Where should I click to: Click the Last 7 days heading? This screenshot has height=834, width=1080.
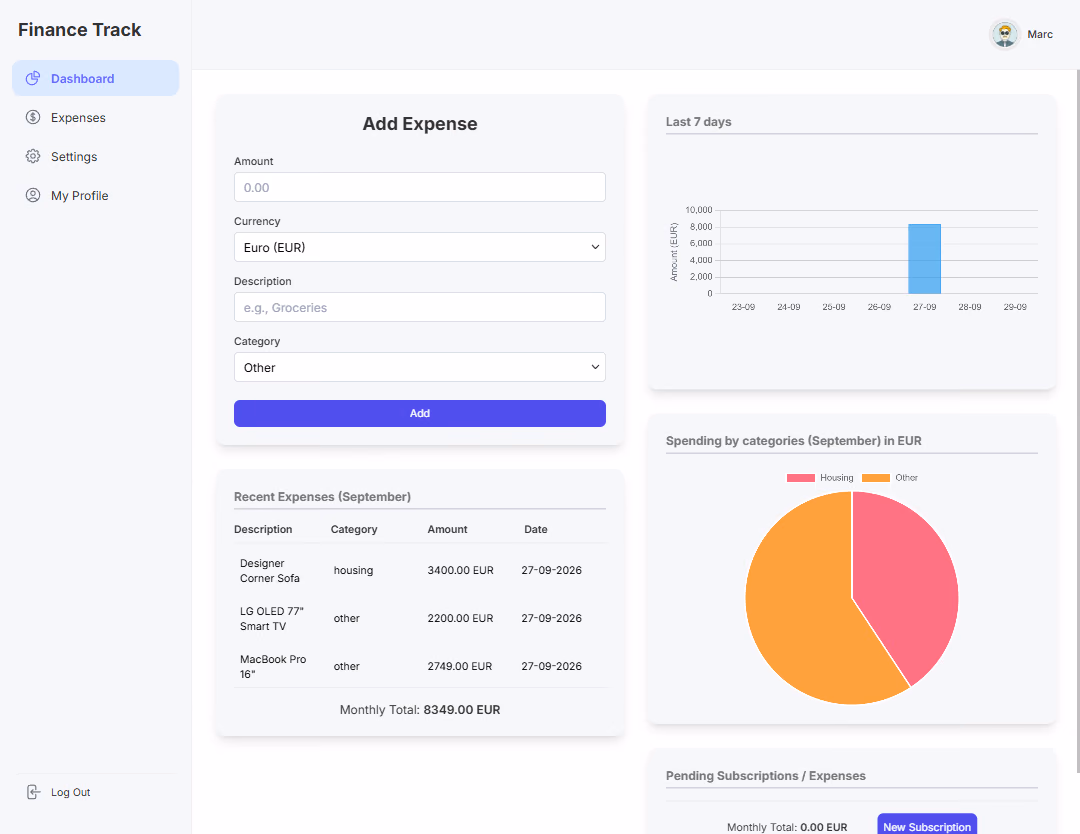698,122
